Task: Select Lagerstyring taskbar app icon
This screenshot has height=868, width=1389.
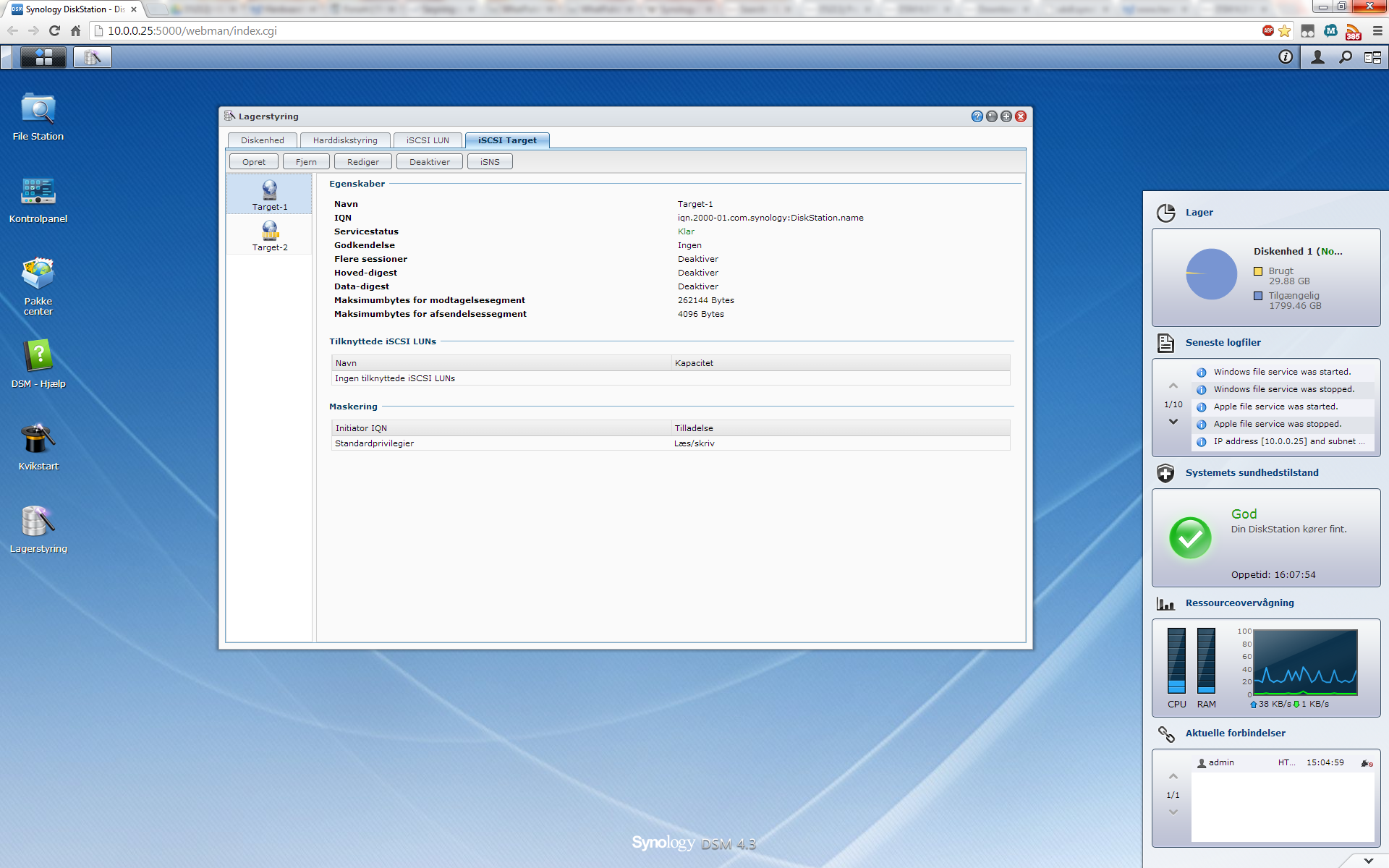Action: (x=92, y=57)
